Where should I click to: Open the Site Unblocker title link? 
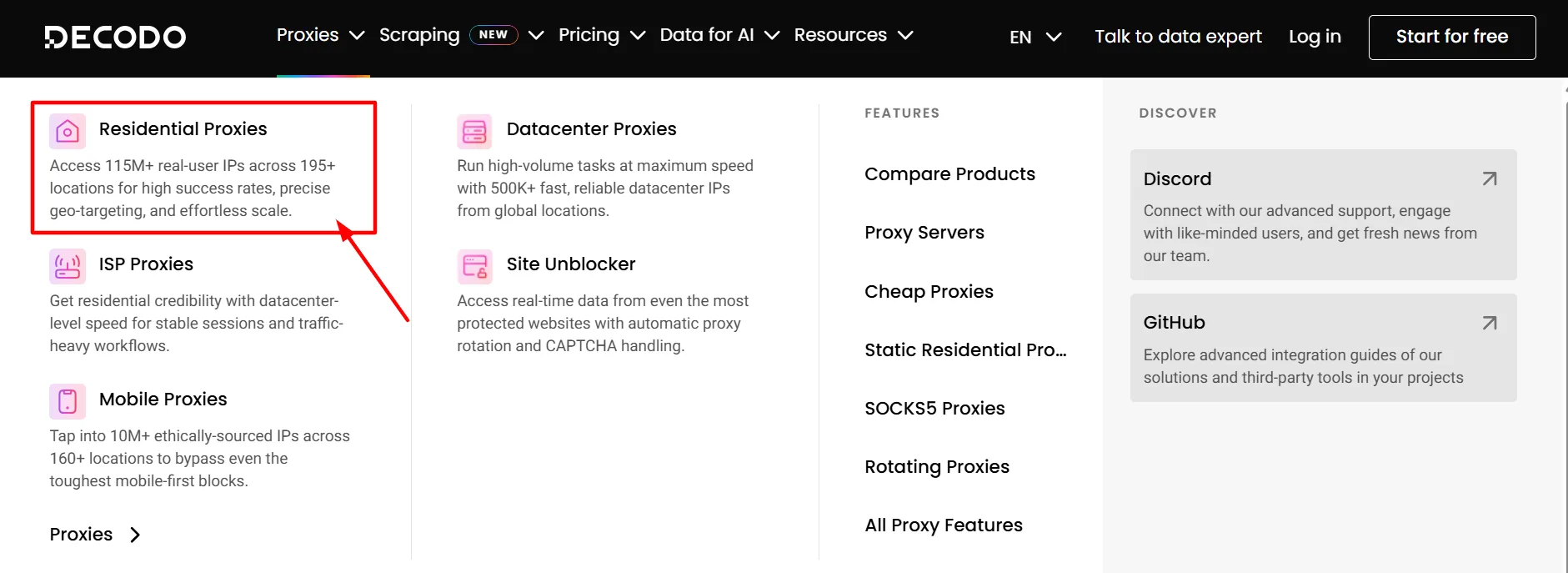pos(571,264)
